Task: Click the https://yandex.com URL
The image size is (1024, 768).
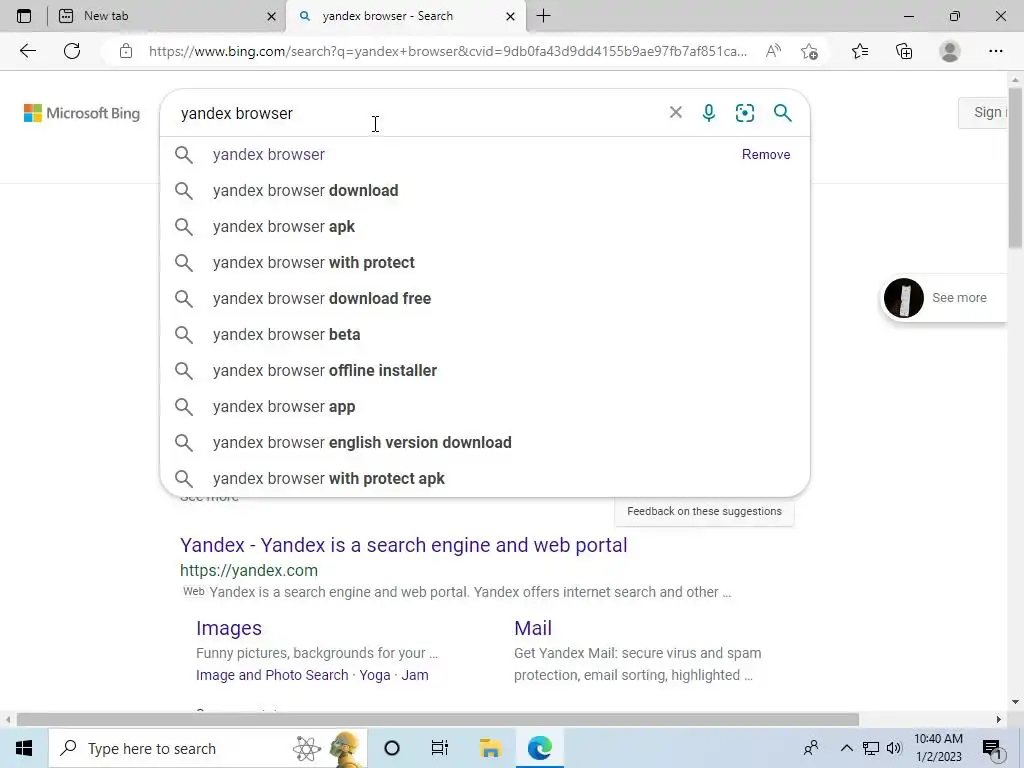Action: click(249, 570)
